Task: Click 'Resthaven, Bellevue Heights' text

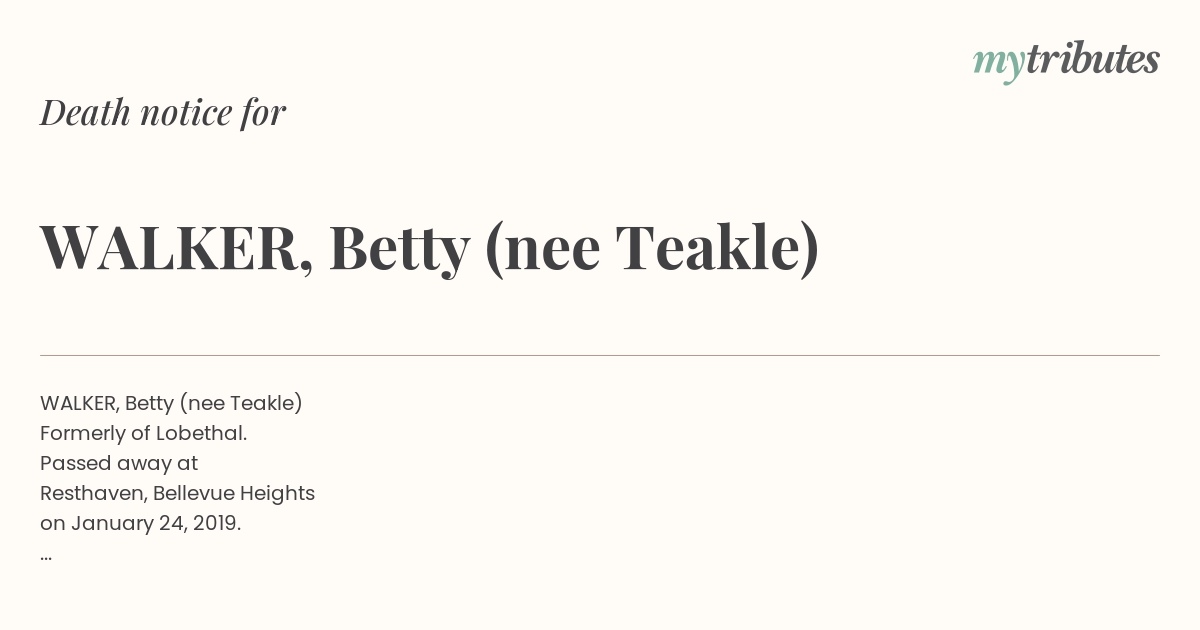Action: click(177, 493)
